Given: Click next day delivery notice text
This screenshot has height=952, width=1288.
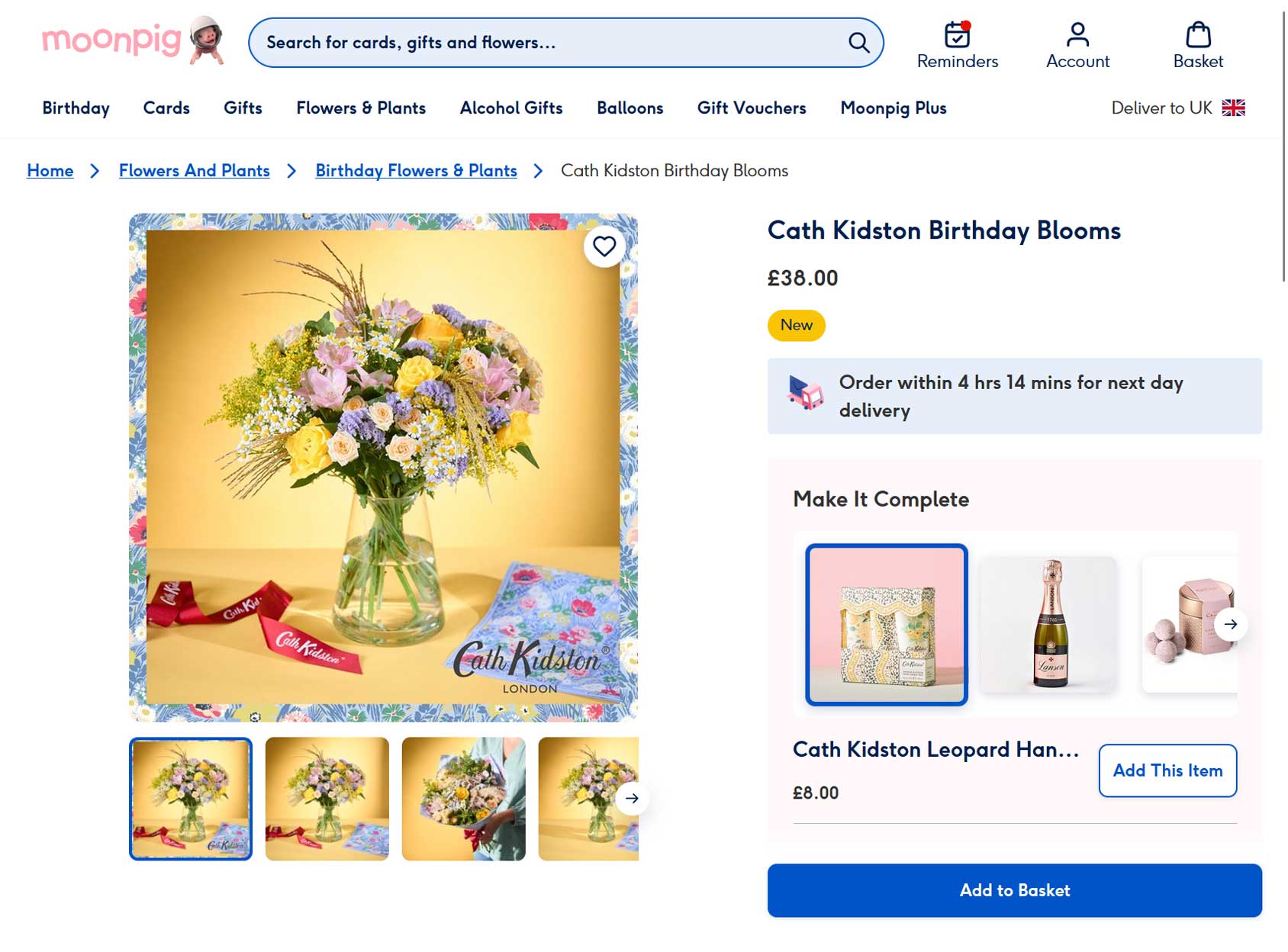Looking at the screenshot, I should tap(1011, 396).
